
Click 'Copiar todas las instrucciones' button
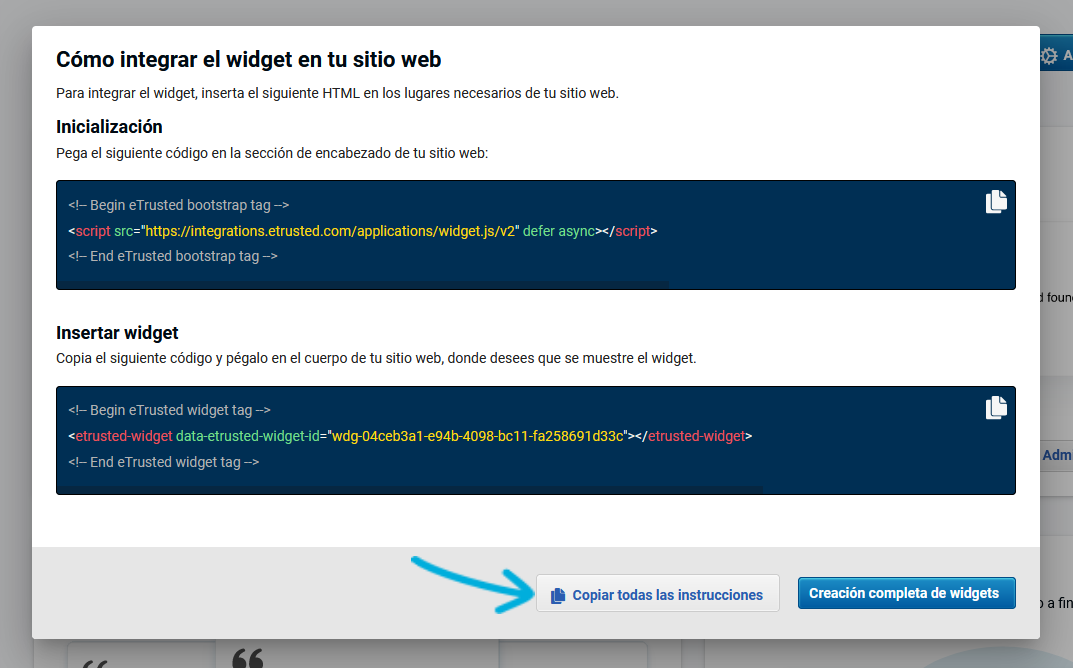click(658, 593)
